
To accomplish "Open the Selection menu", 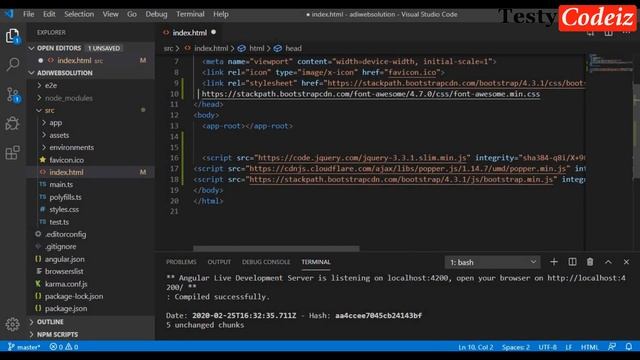I will [79, 14].
